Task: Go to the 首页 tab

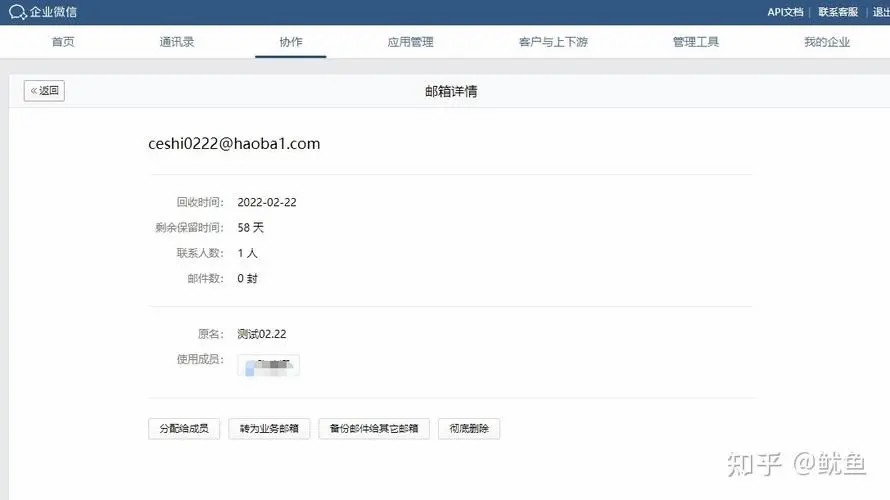Action: pos(63,42)
